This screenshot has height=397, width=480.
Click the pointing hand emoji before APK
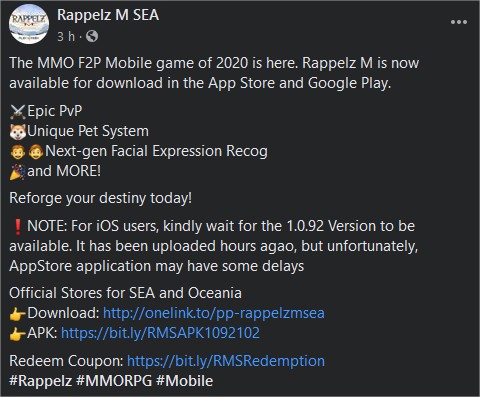pyautogui.click(x=18, y=334)
